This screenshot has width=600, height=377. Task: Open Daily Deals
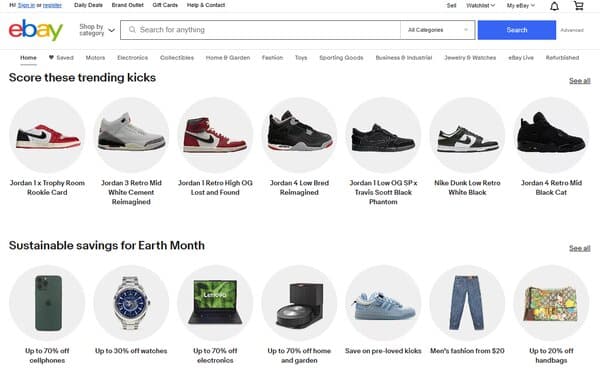88,5
